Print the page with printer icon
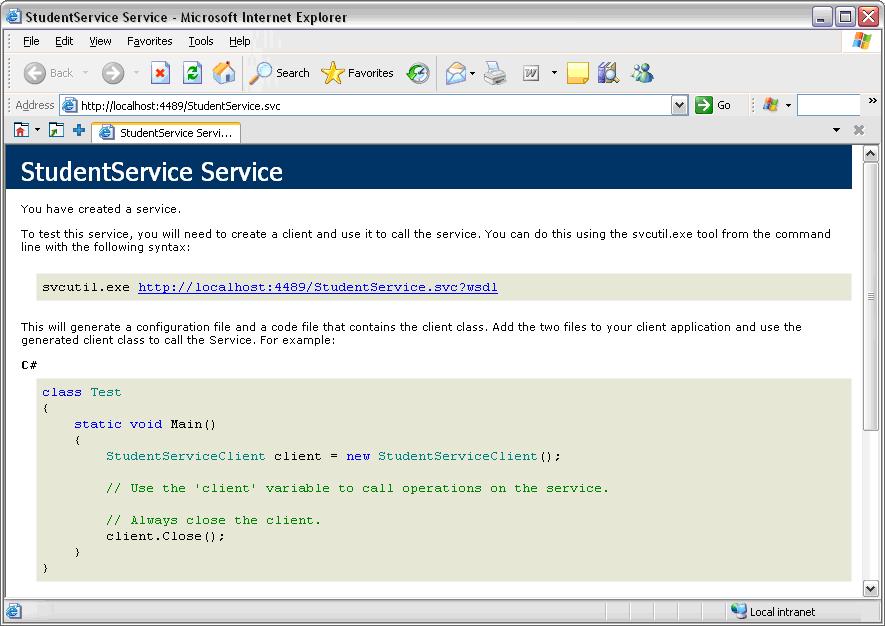Viewport: 885px width, 626px height. pos(495,73)
